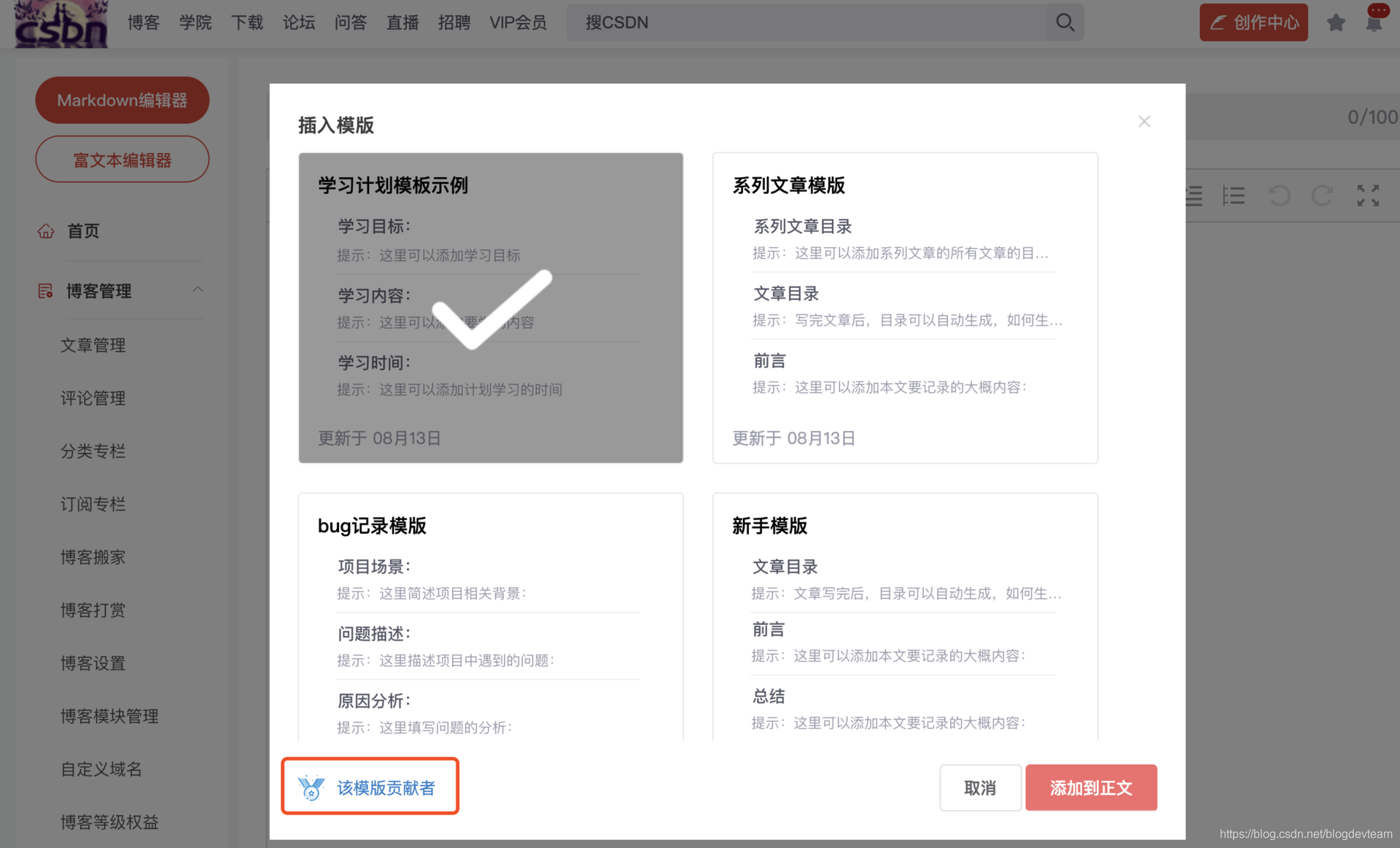Image resolution: width=1400 pixels, height=848 pixels.
Task: Open the 学院 navigation menu item
Action: click(195, 23)
